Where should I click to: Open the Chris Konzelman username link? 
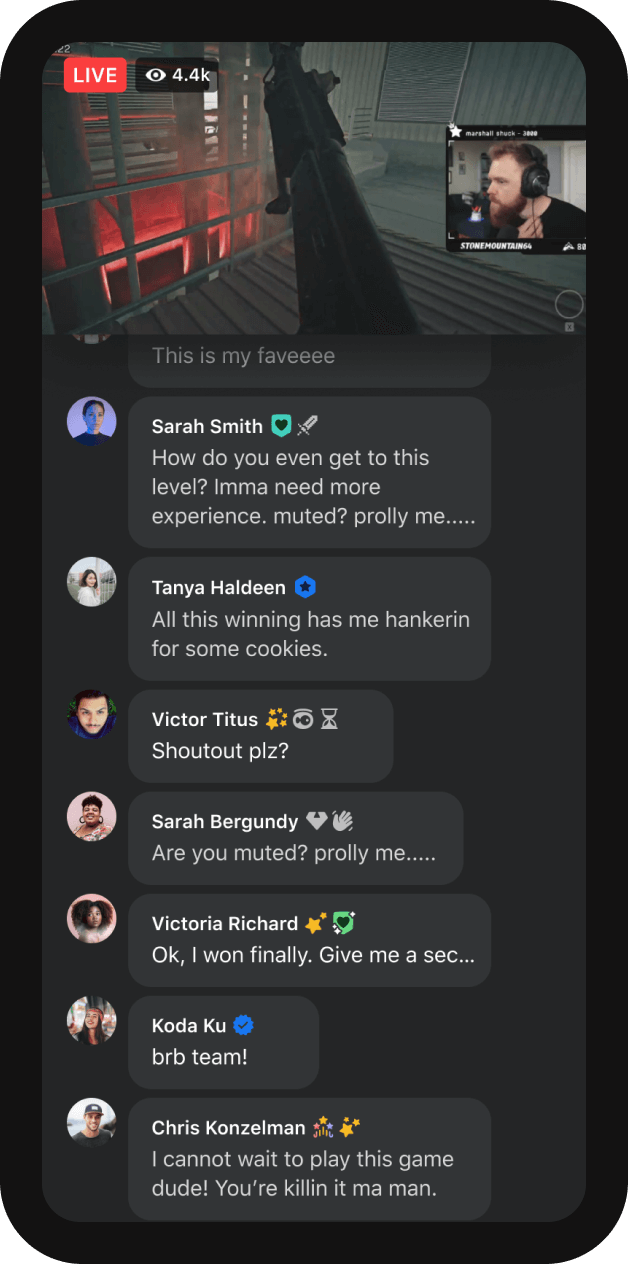(229, 1127)
